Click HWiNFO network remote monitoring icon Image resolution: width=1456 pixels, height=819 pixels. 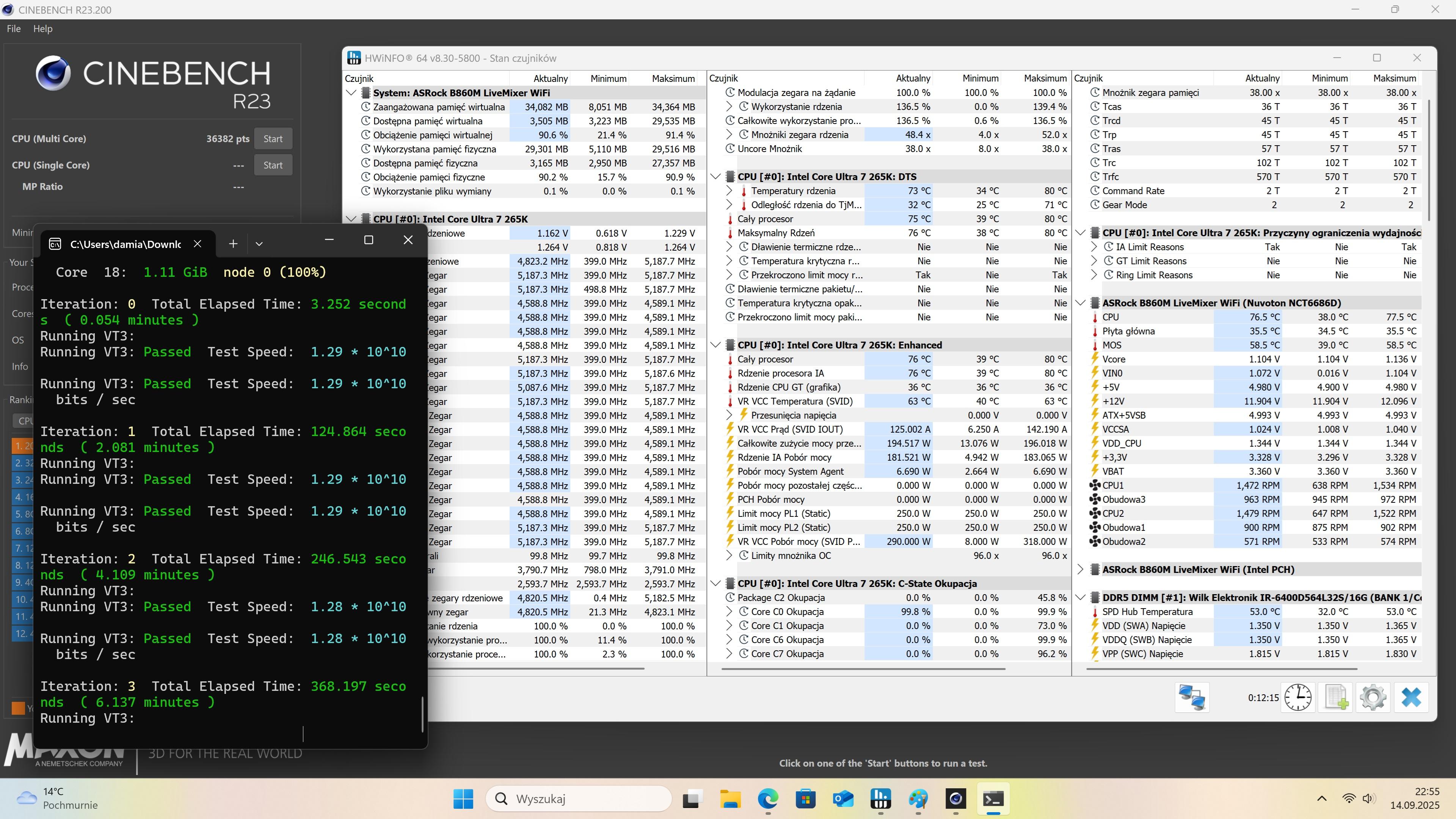pyautogui.click(x=1191, y=697)
